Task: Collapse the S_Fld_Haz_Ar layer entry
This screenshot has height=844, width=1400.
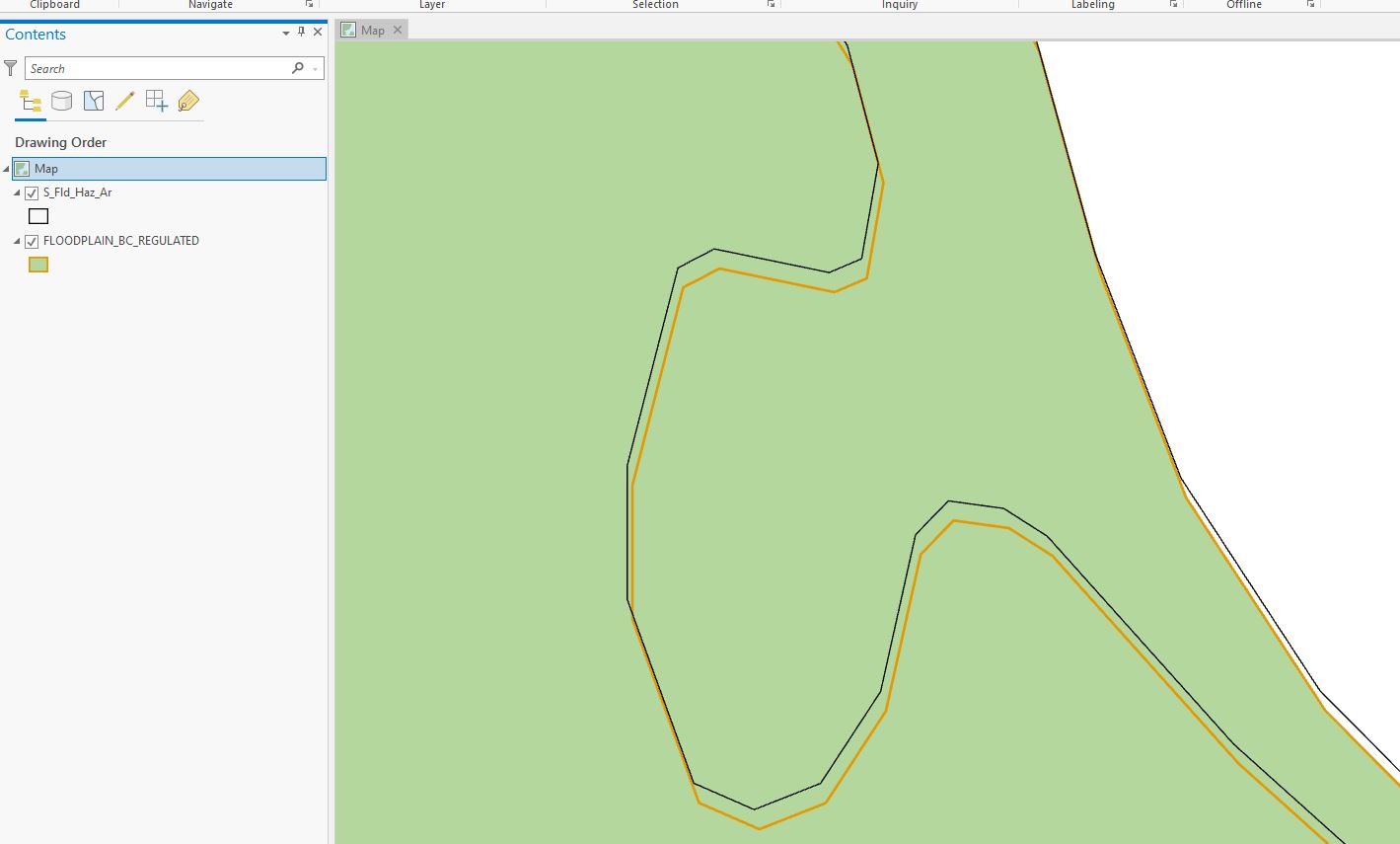Action: point(16,192)
